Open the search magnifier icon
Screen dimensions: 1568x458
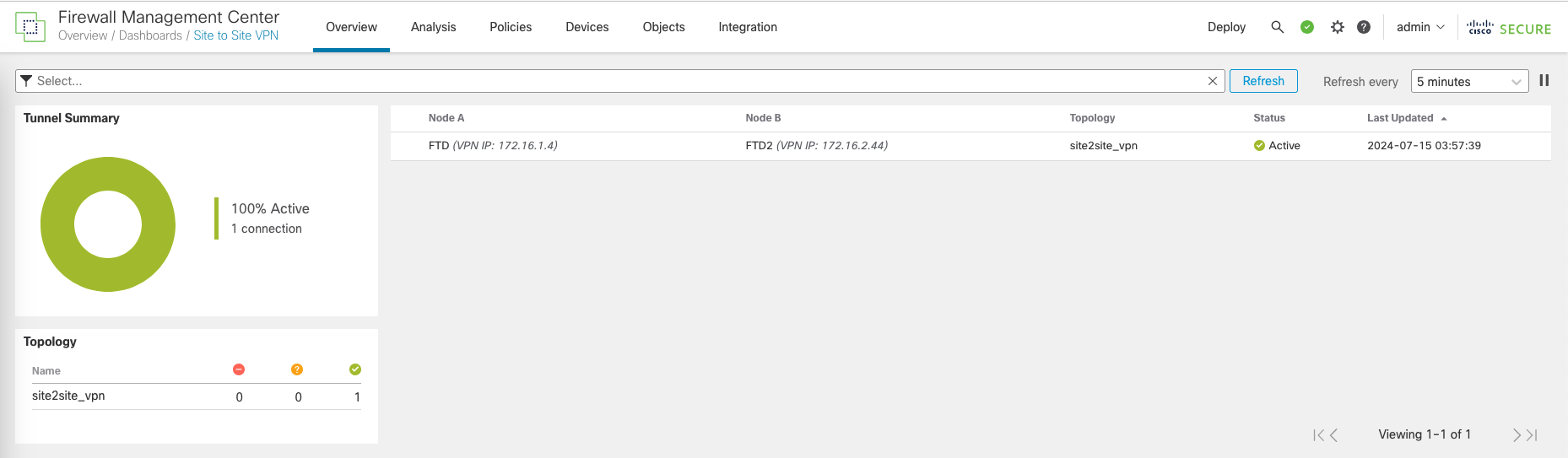[1277, 27]
